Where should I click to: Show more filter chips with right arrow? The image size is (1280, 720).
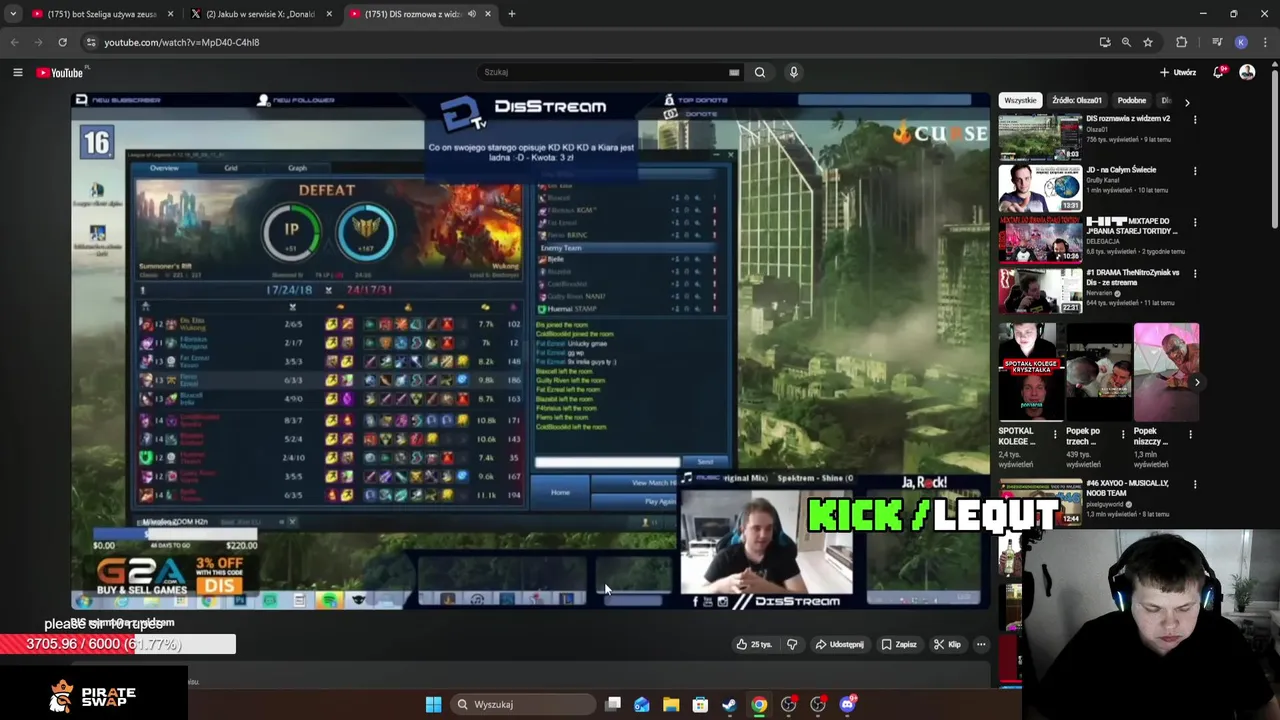(1187, 102)
